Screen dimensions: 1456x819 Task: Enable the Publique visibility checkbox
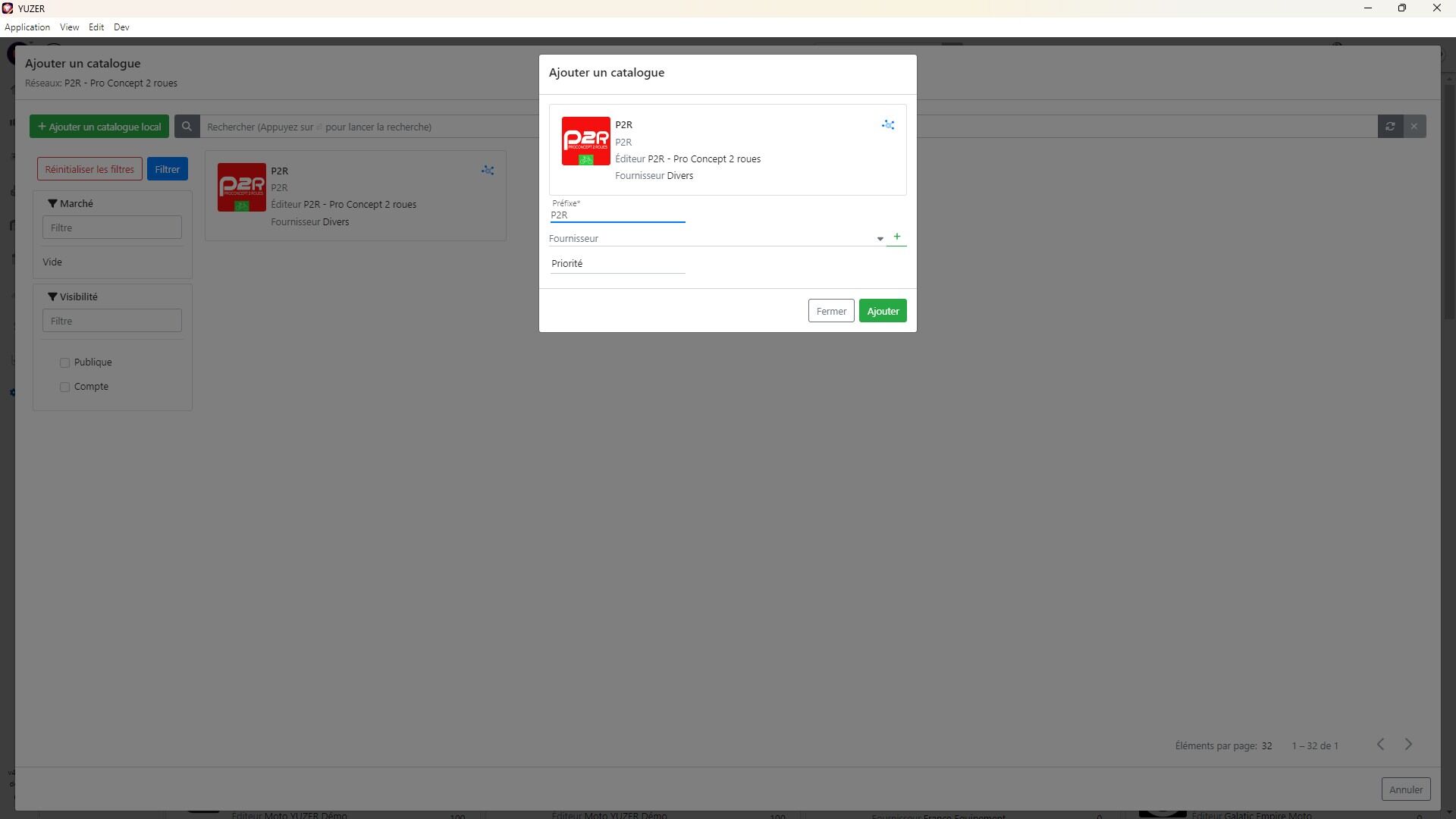click(65, 363)
